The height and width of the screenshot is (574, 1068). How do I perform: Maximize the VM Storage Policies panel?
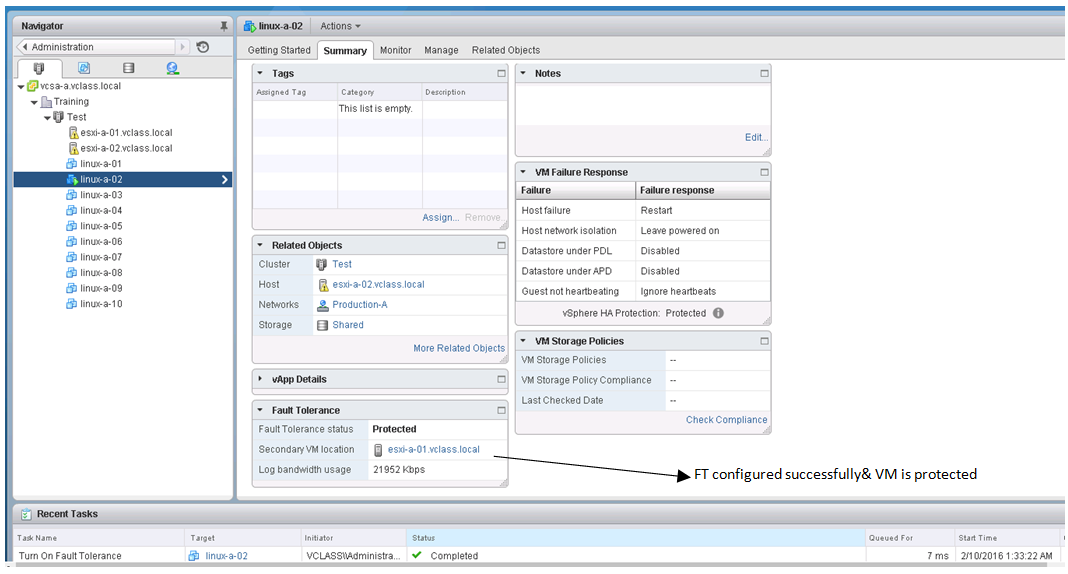pyautogui.click(x=764, y=341)
